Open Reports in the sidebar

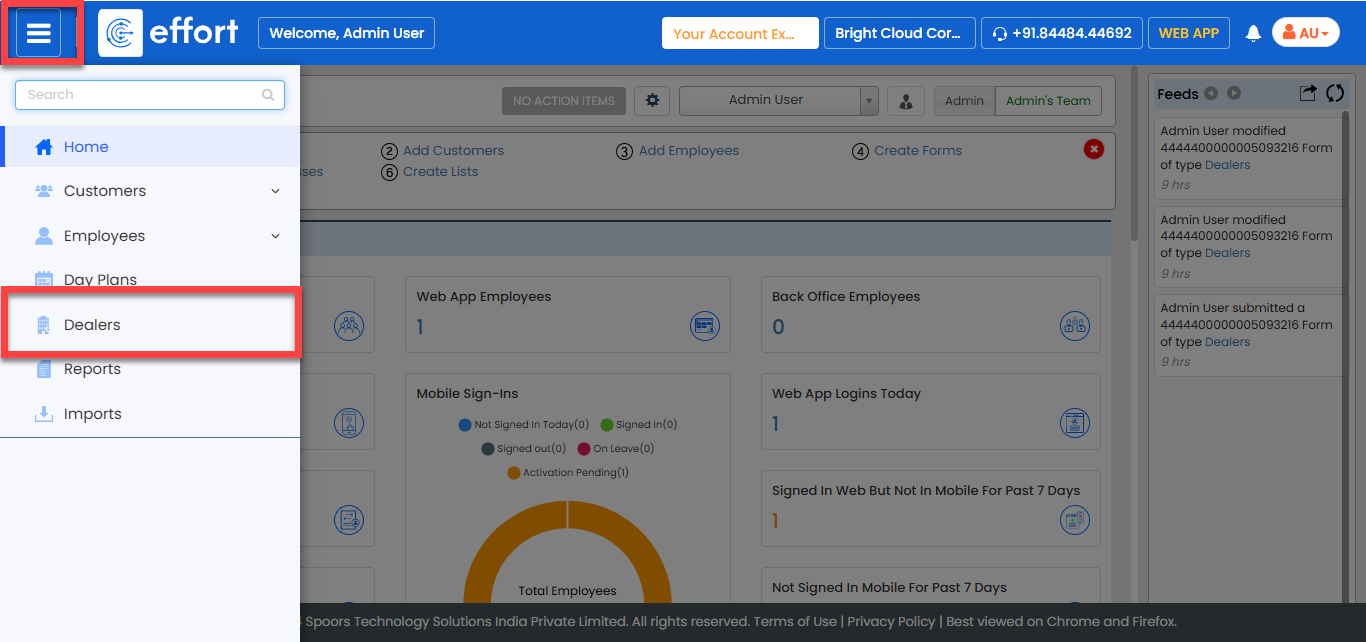click(x=92, y=369)
